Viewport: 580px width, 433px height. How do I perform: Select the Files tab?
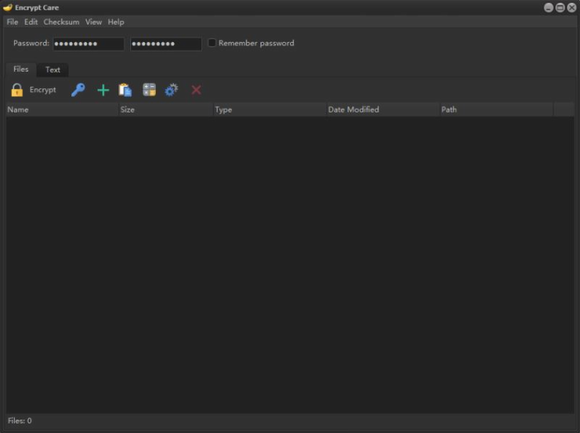[x=21, y=69]
